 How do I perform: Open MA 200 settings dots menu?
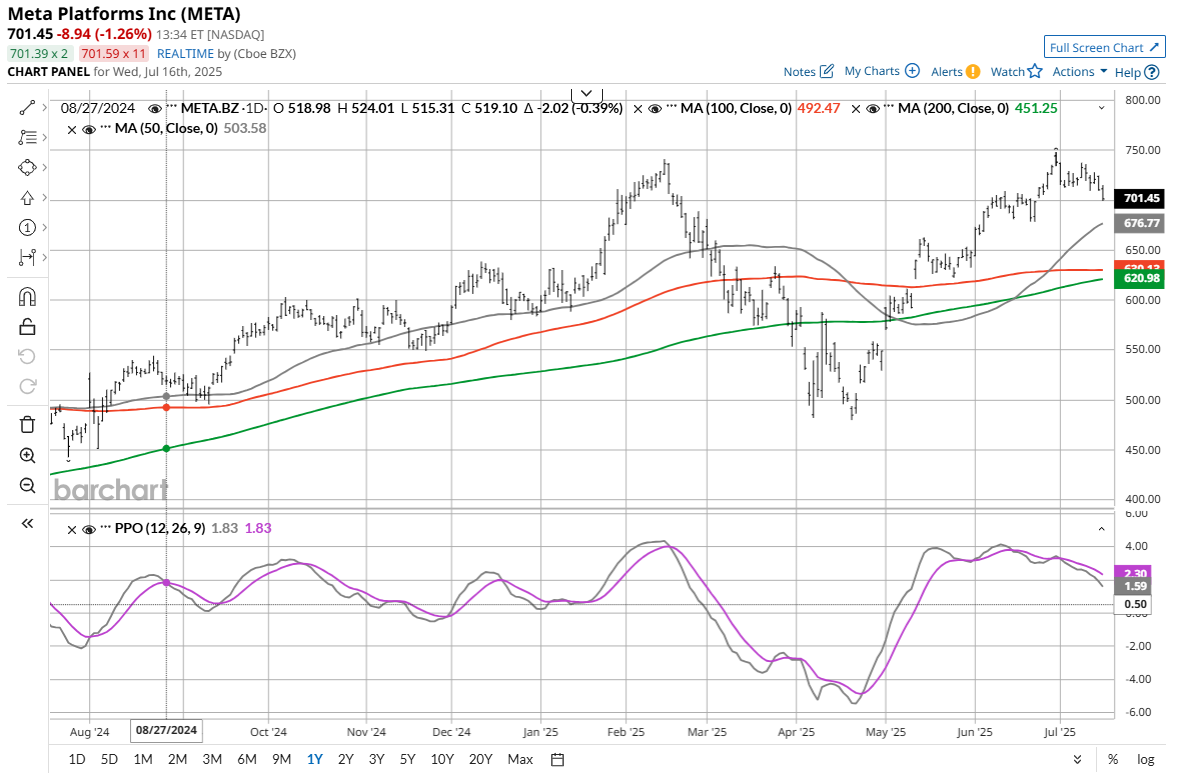(889, 108)
